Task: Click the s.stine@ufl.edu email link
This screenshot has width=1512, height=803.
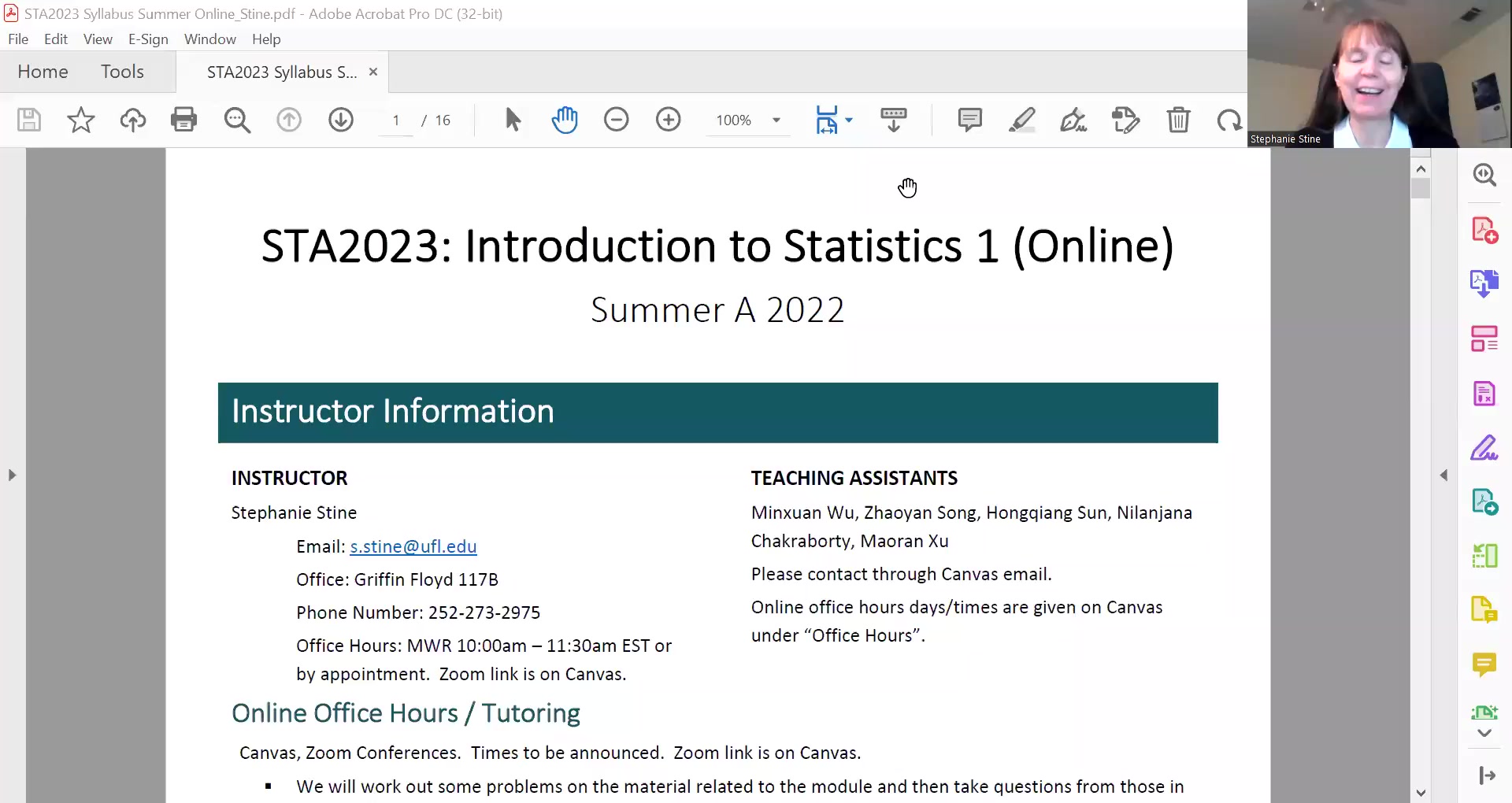Action: point(413,546)
